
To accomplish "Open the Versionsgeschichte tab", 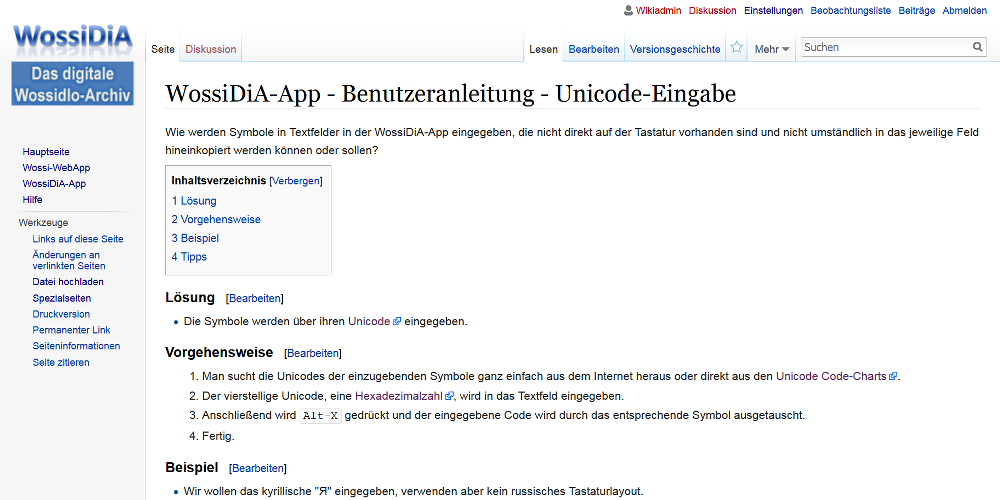I will pyautogui.click(x=675, y=49).
